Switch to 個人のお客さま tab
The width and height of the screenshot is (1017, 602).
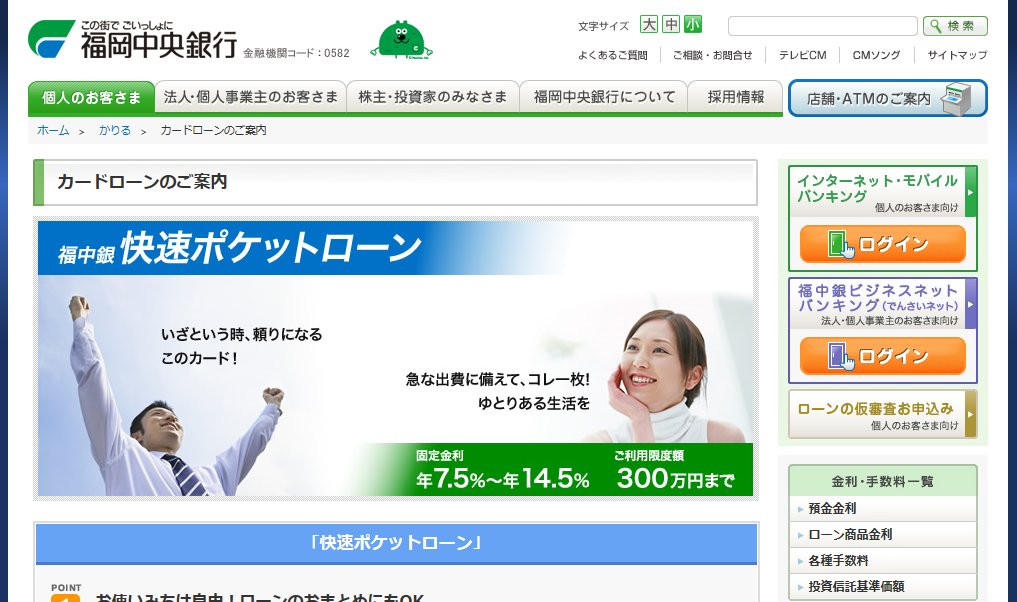coord(91,99)
